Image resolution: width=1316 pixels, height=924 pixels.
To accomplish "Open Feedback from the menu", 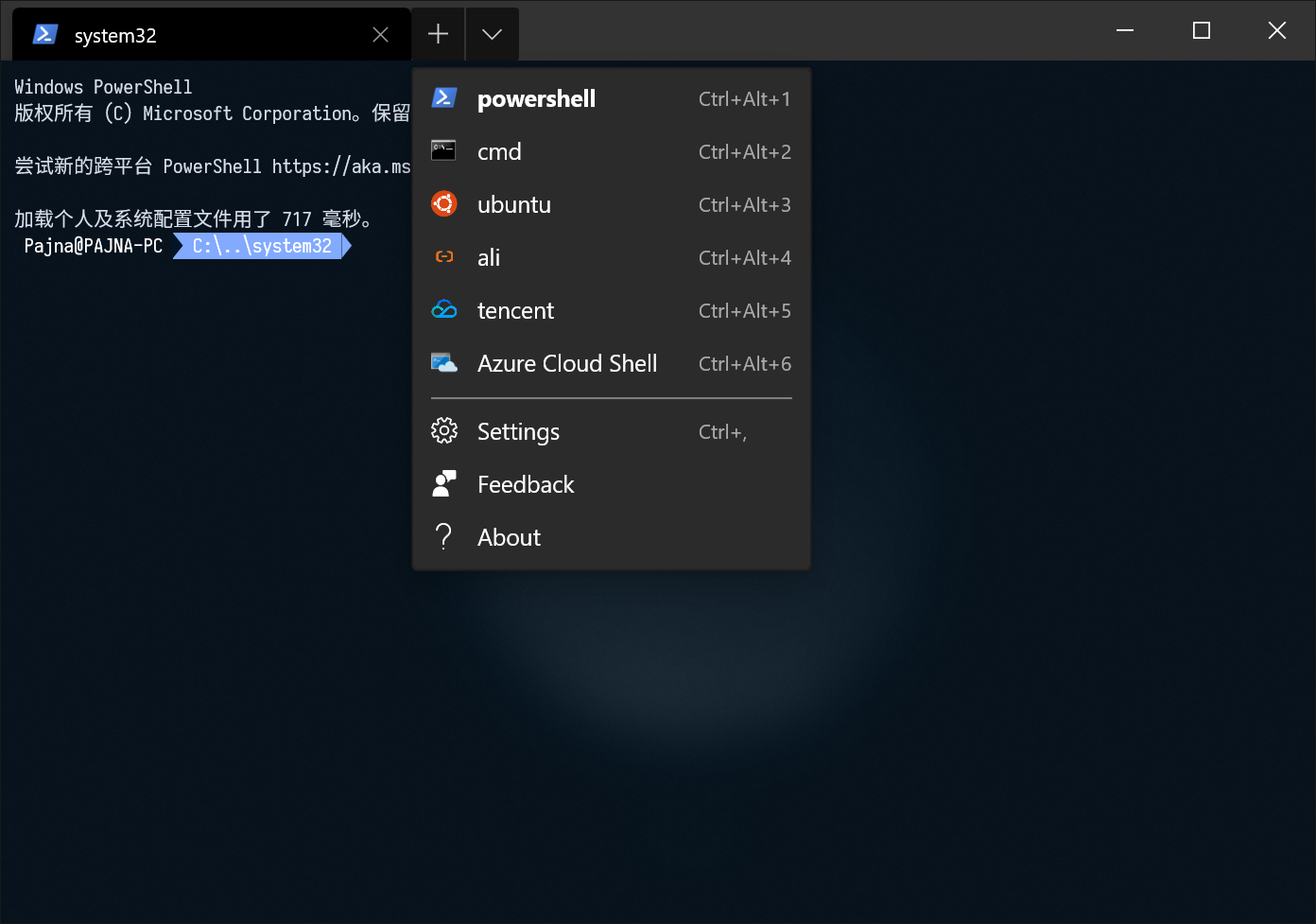I will [x=612, y=484].
